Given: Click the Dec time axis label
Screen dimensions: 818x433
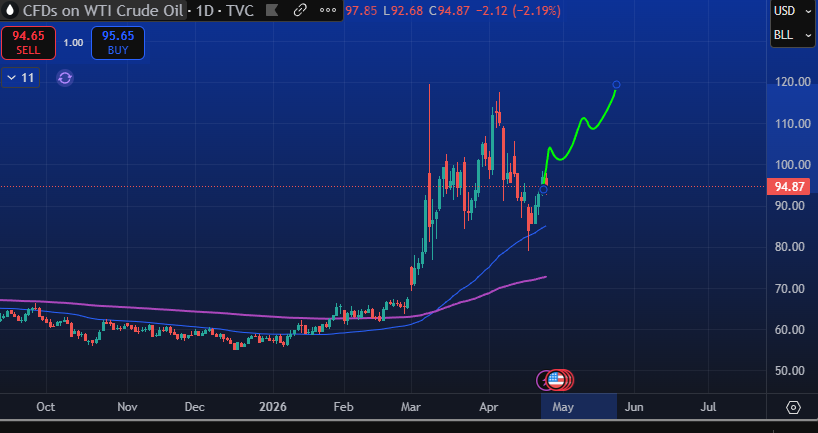Looking at the screenshot, I should (195, 407).
